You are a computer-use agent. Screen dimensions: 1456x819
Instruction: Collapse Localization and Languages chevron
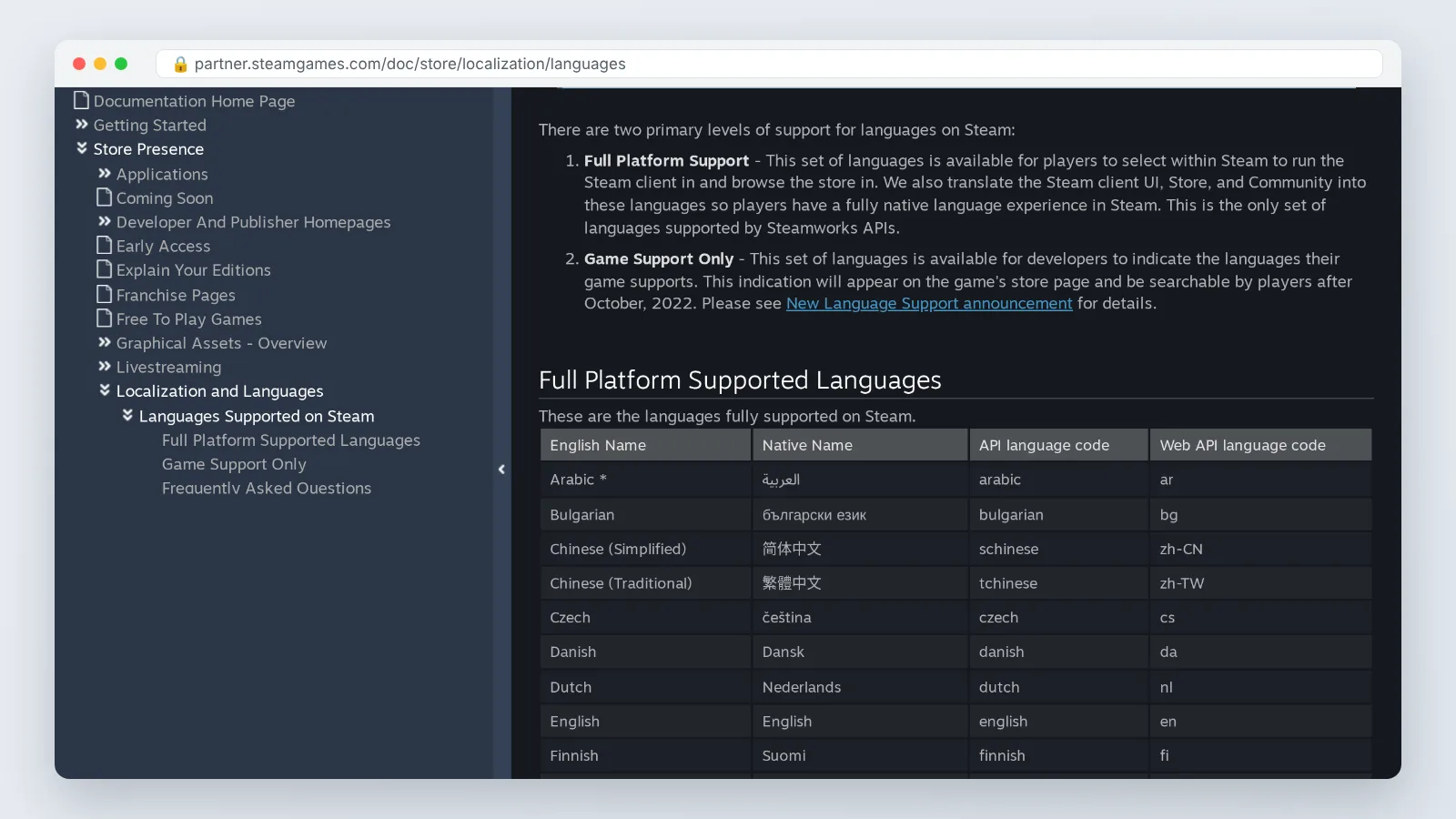click(104, 390)
